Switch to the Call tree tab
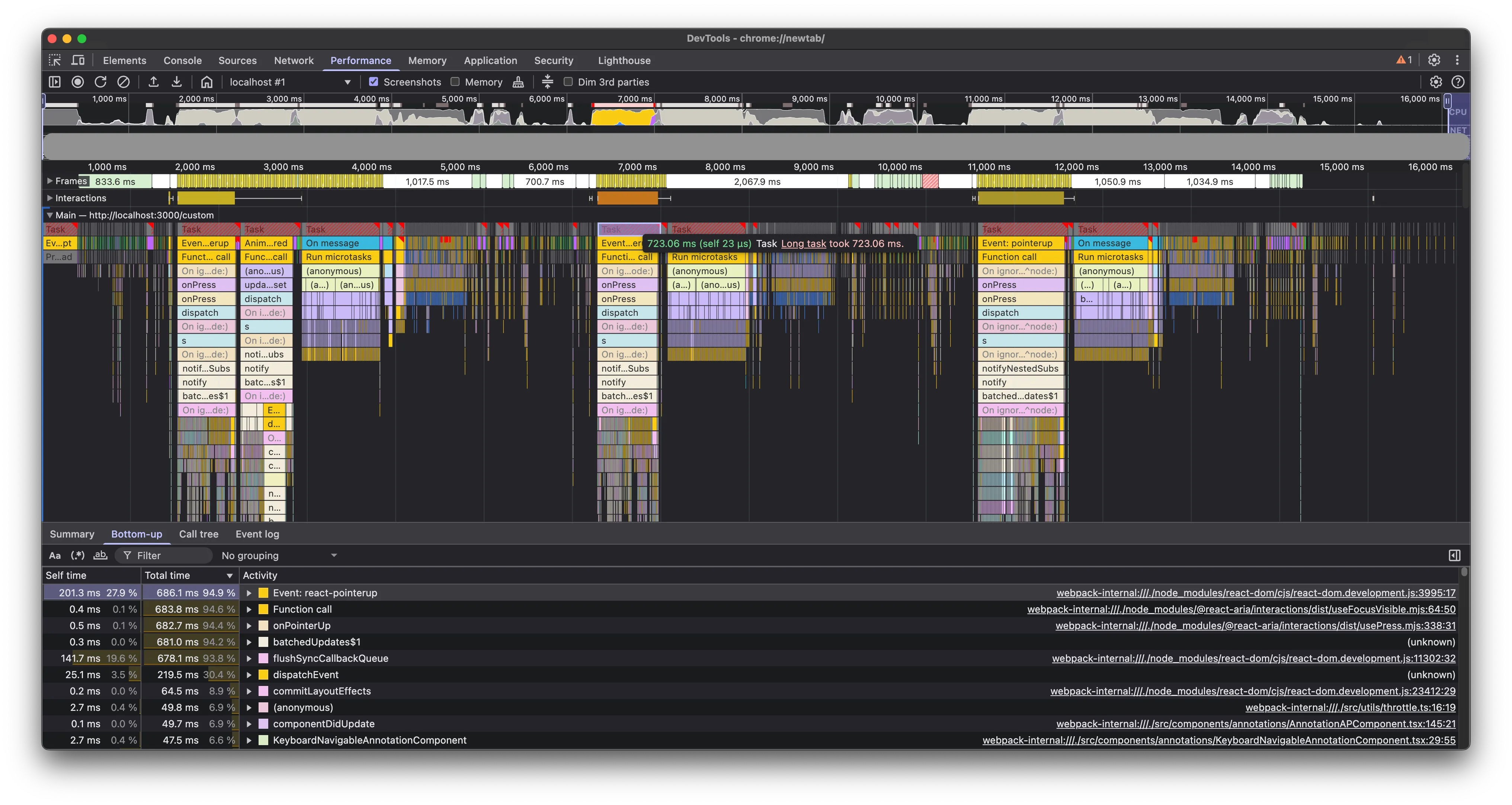This screenshot has height=805, width=1512. coord(198,534)
